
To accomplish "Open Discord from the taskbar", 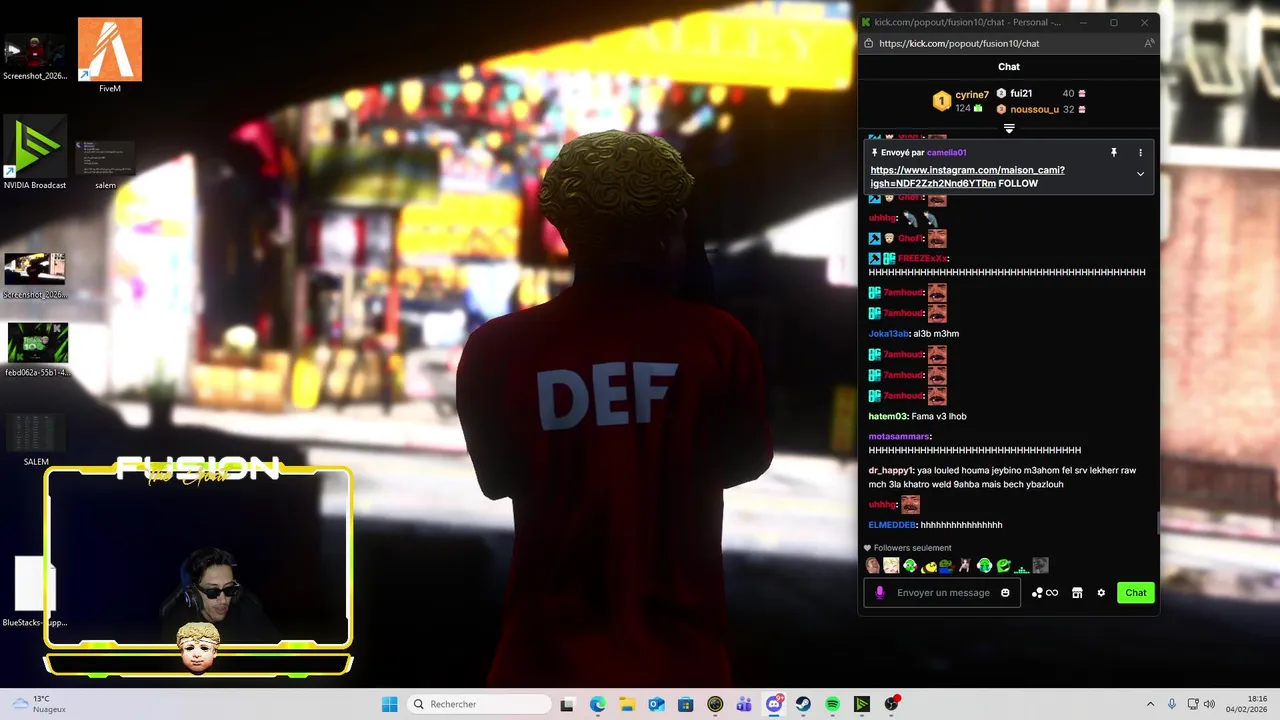I will (774, 704).
